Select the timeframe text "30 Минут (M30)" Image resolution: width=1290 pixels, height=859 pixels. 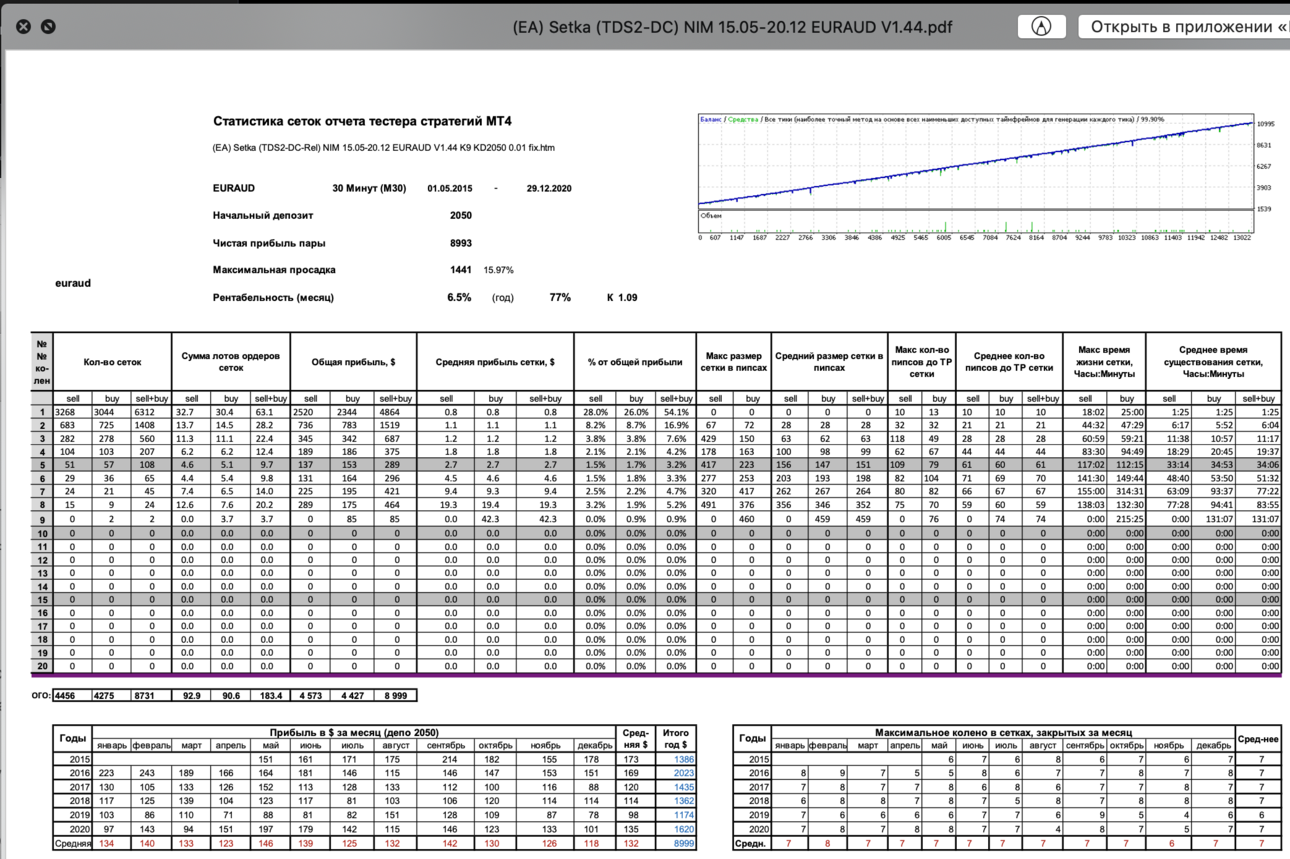pos(369,188)
